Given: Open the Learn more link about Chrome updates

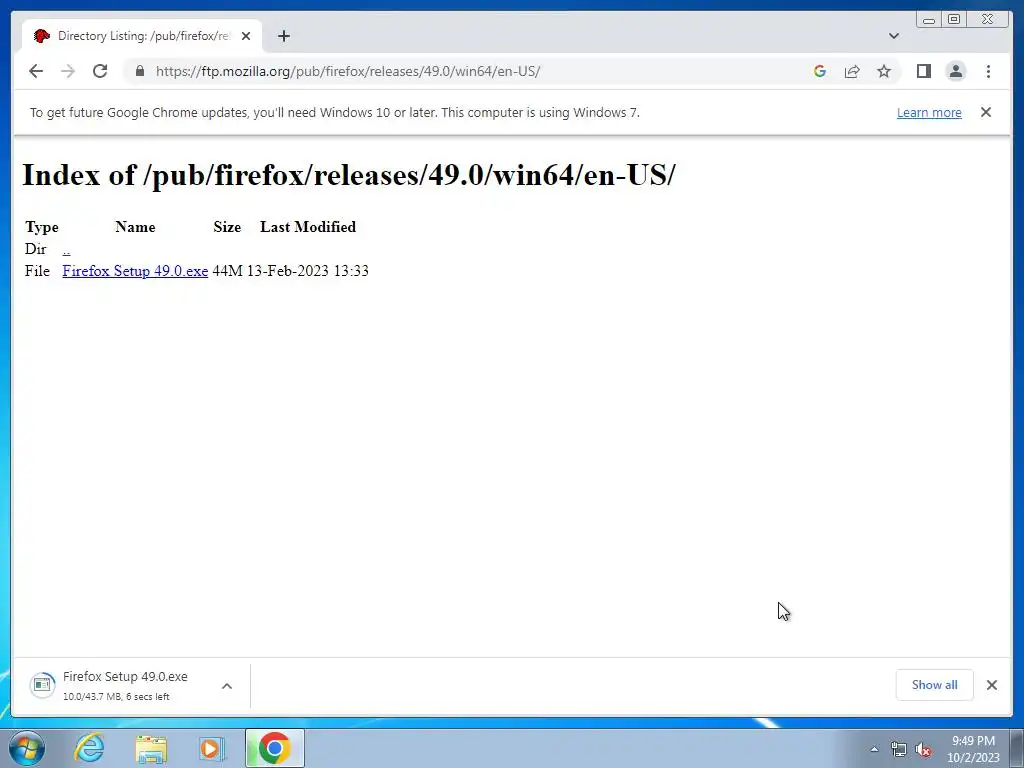Looking at the screenshot, I should 929,112.
